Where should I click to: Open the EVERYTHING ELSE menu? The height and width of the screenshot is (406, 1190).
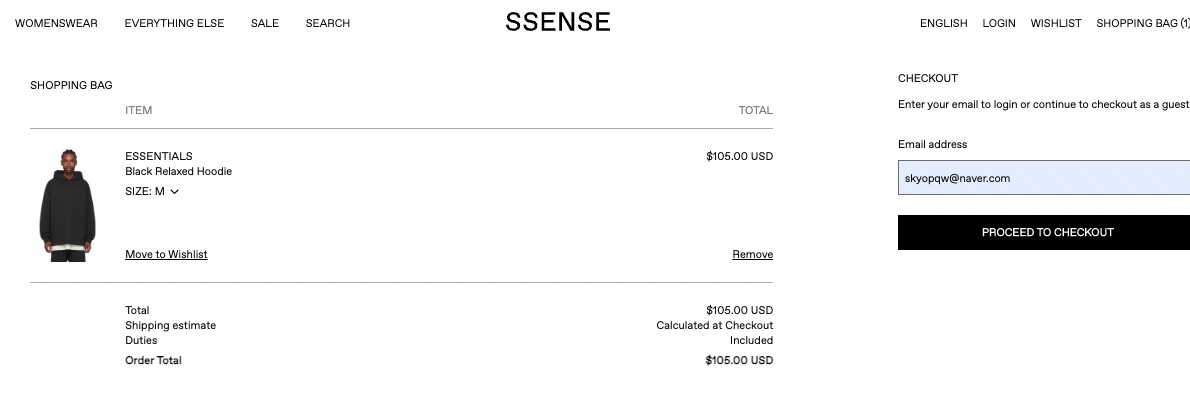tap(174, 23)
